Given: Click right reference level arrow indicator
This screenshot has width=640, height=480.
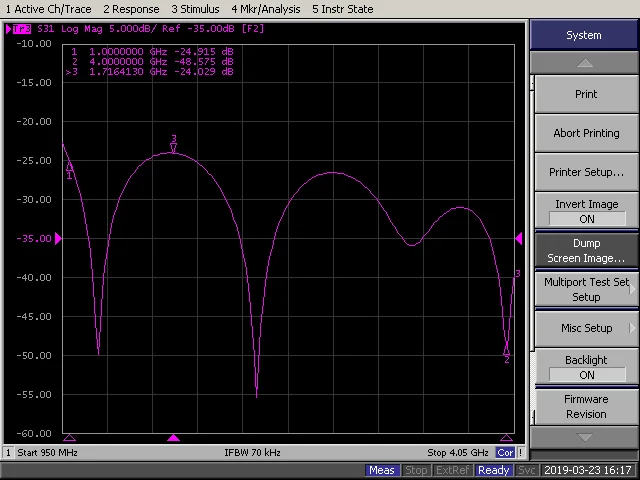Looking at the screenshot, I should 518,238.
